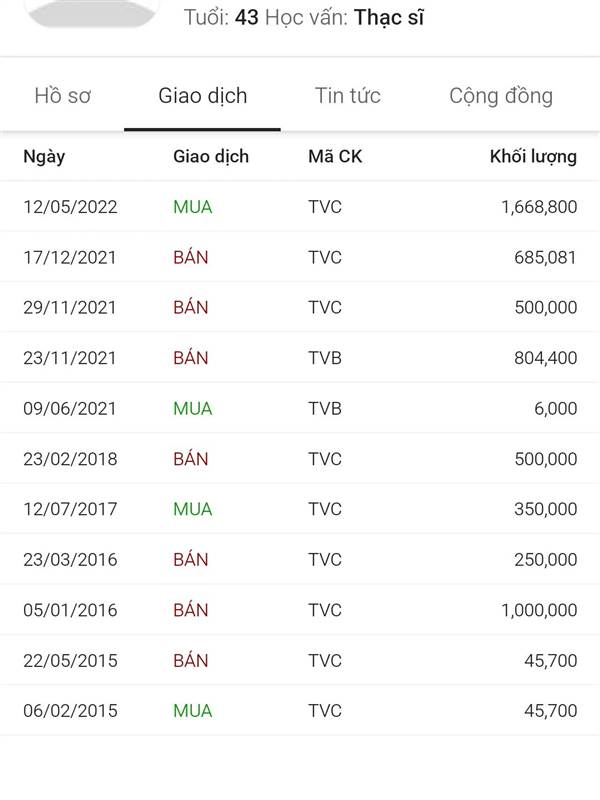This screenshot has height=800, width=600.
Task: Open the 05/01/2016 row with 1,000,000 volume
Action: coord(300,610)
